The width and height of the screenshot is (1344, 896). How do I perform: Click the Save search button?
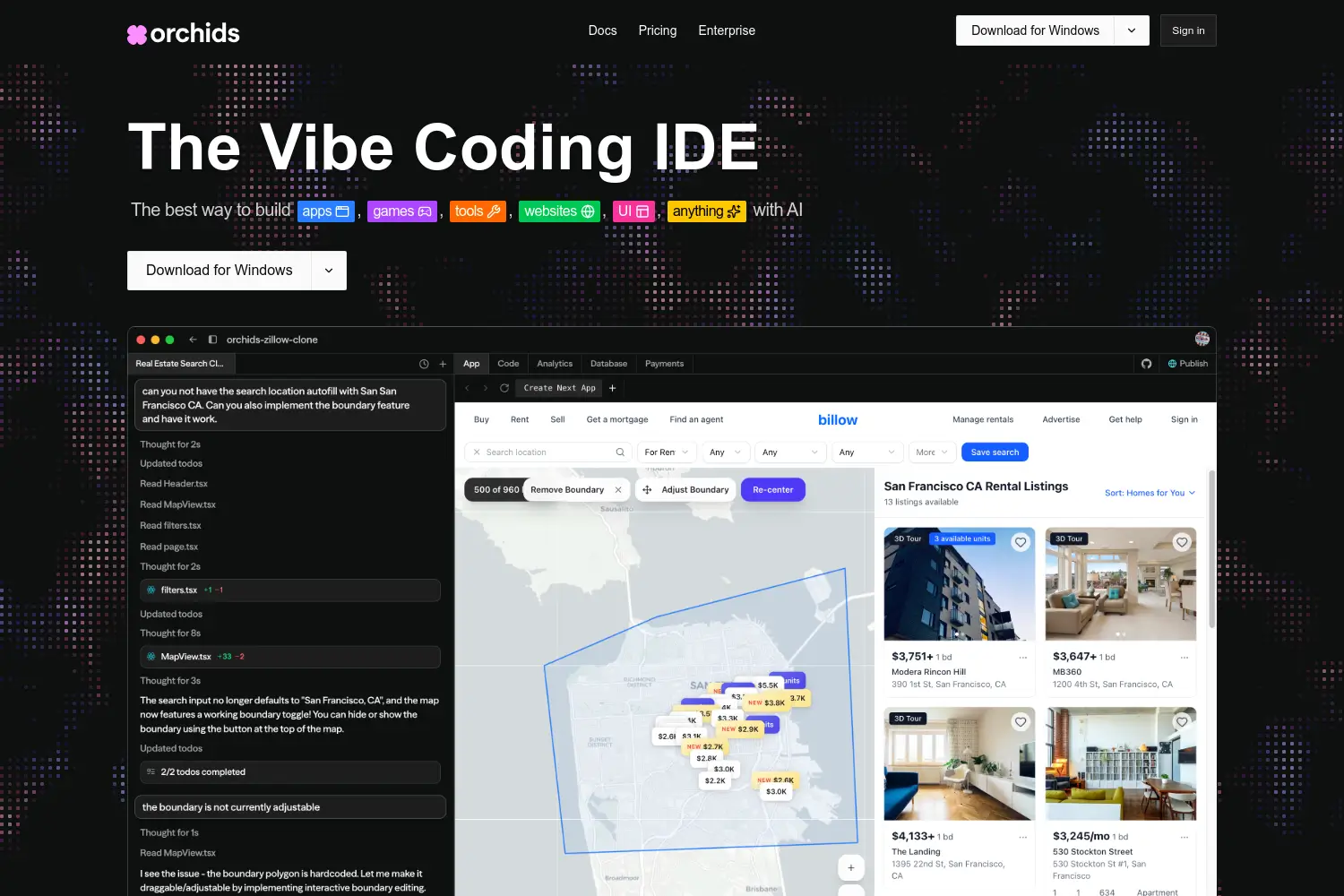[x=995, y=452]
